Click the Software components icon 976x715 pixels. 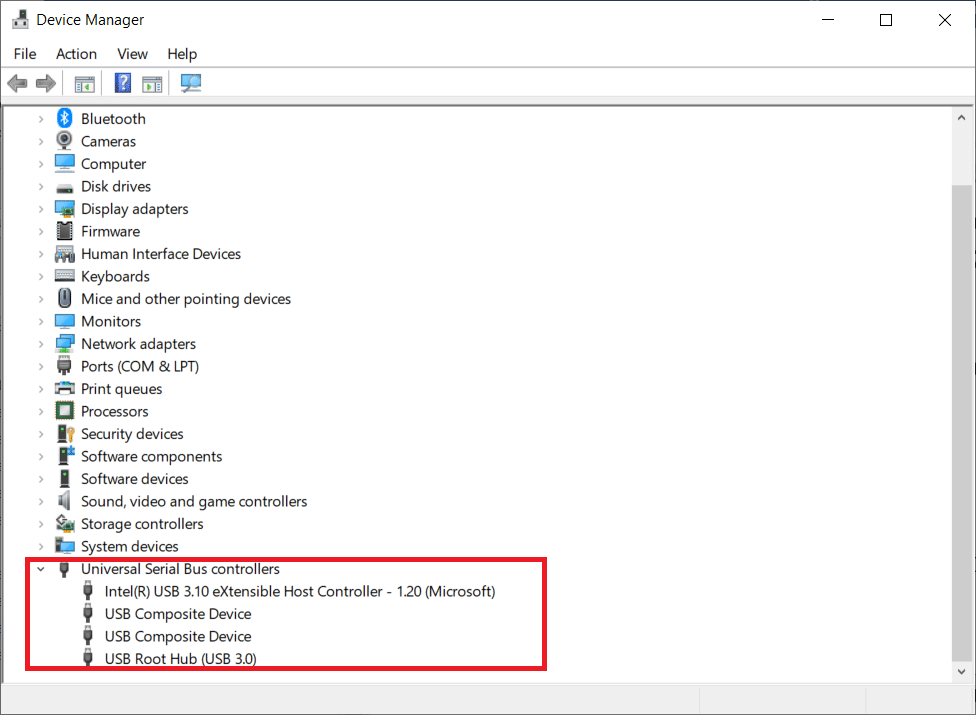[65, 456]
